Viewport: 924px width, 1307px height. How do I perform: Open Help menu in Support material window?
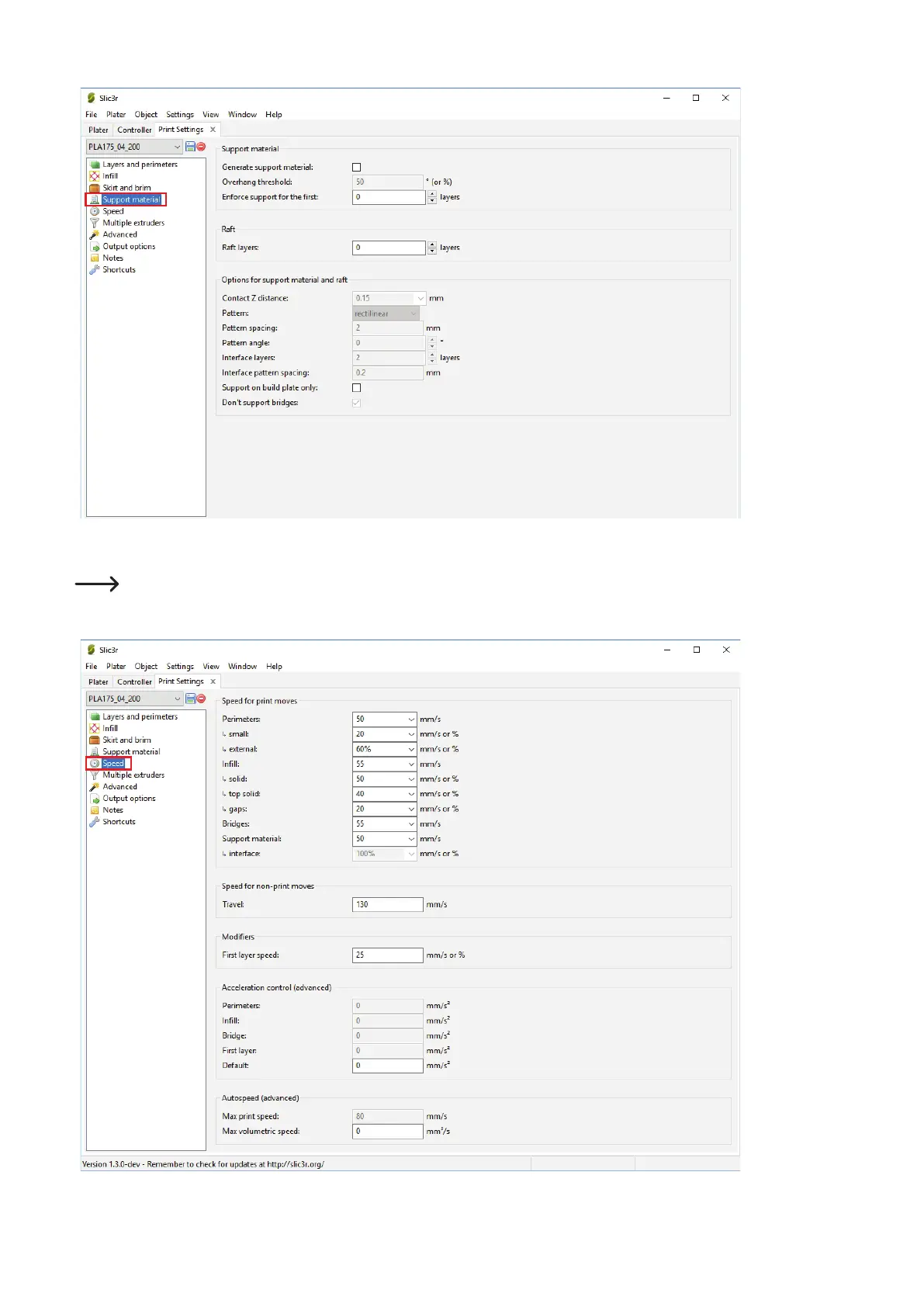pos(274,114)
